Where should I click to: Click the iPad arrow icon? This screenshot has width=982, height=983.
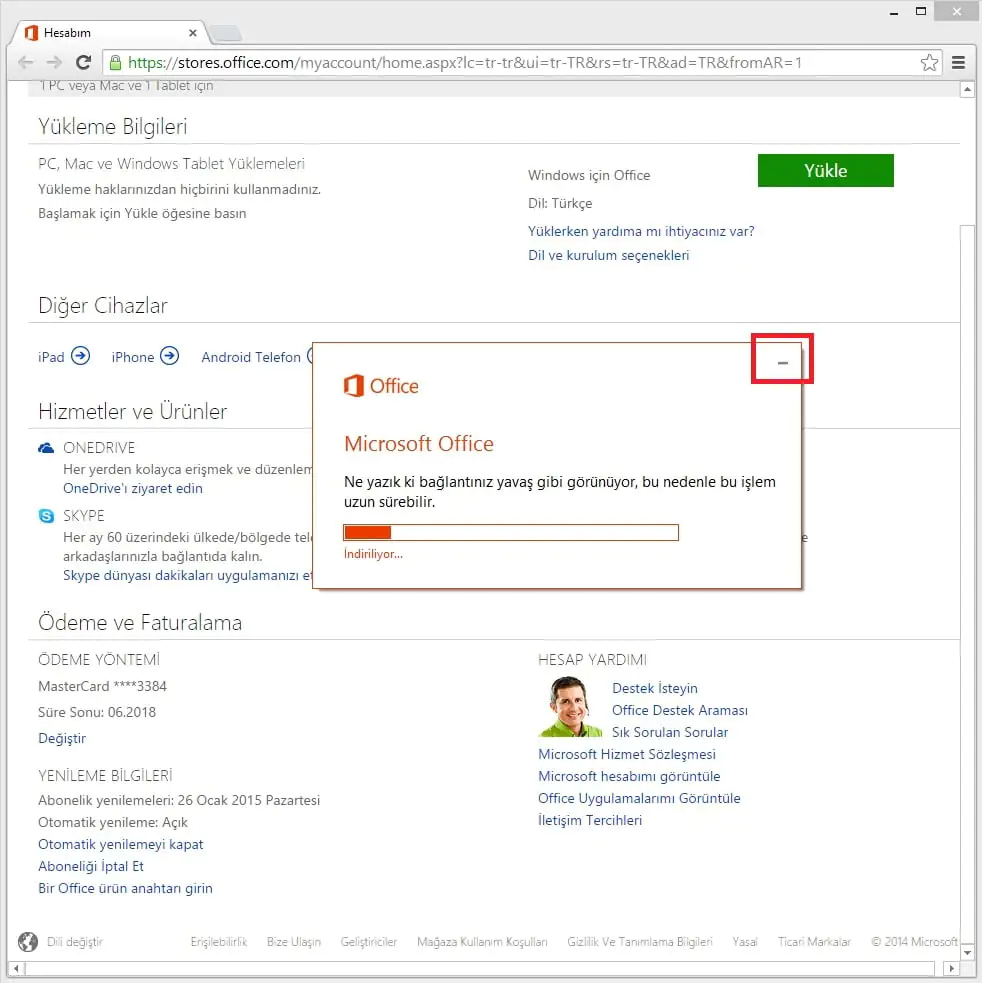click(x=80, y=356)
